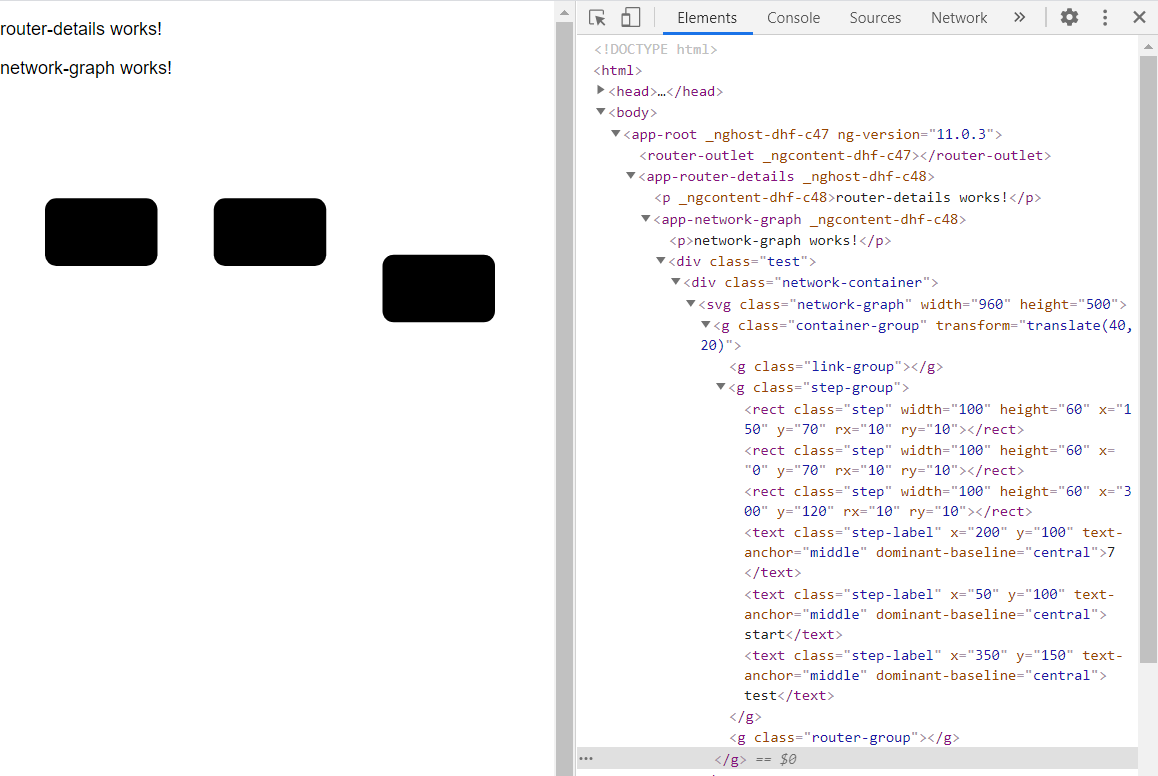This screenshot has width=1158, height=776.
Task: Open the DevTools three-dot menu
Action: pyautogui.click(x=1105, y=17)
